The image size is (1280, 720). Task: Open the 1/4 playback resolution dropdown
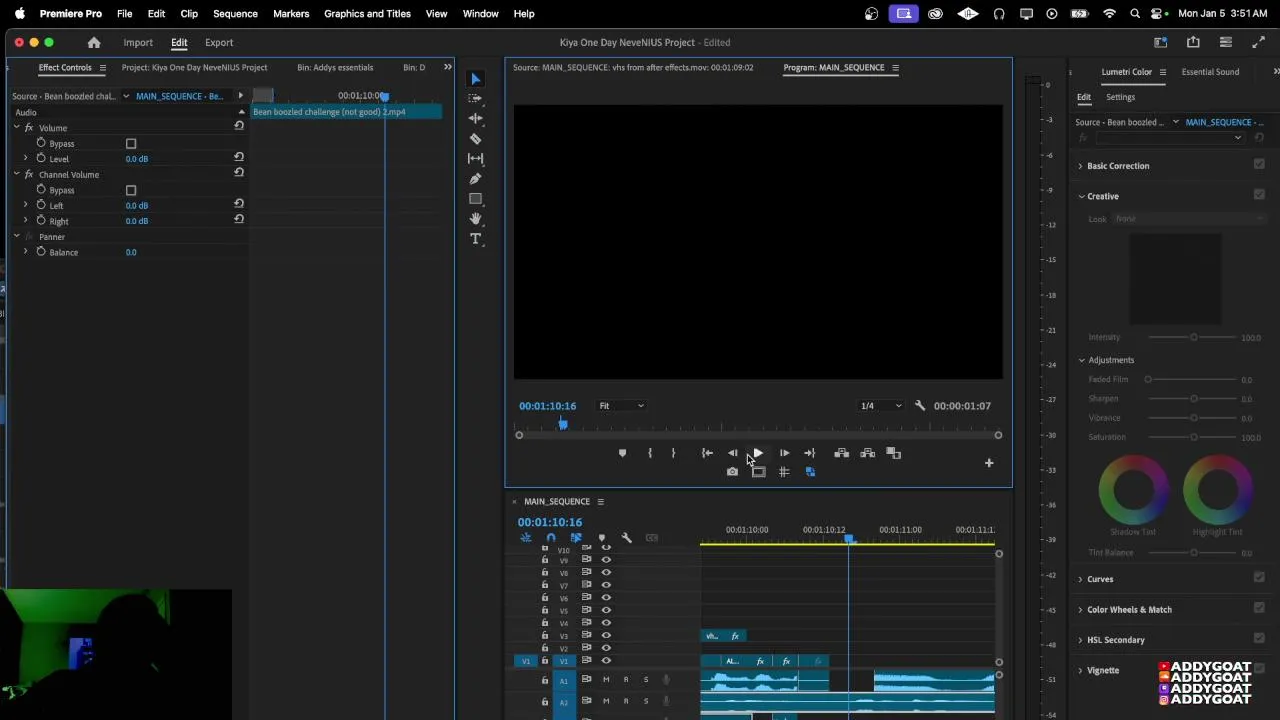click(x=881, y=406)
